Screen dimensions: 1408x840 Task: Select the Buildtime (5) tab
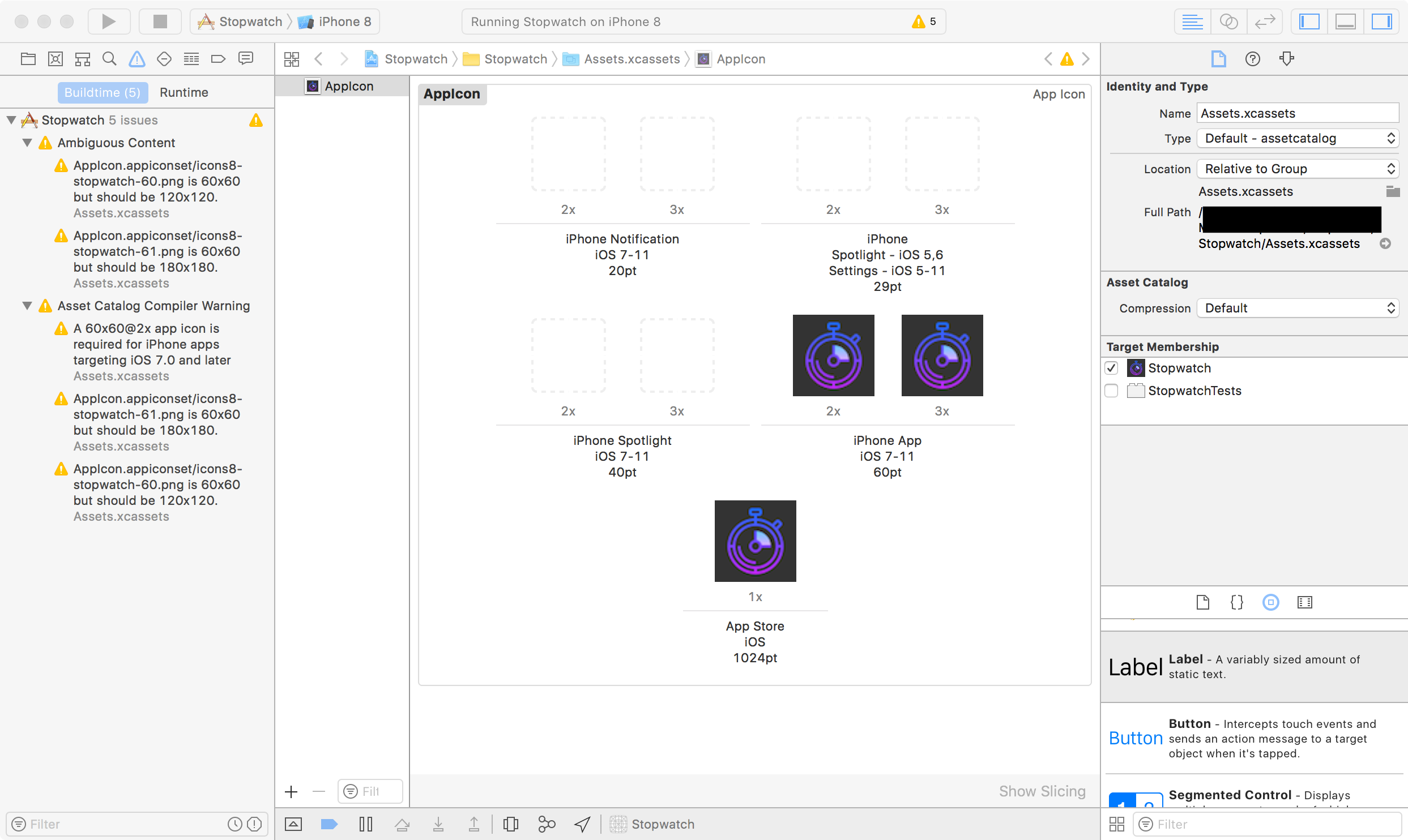coord(103,92)
